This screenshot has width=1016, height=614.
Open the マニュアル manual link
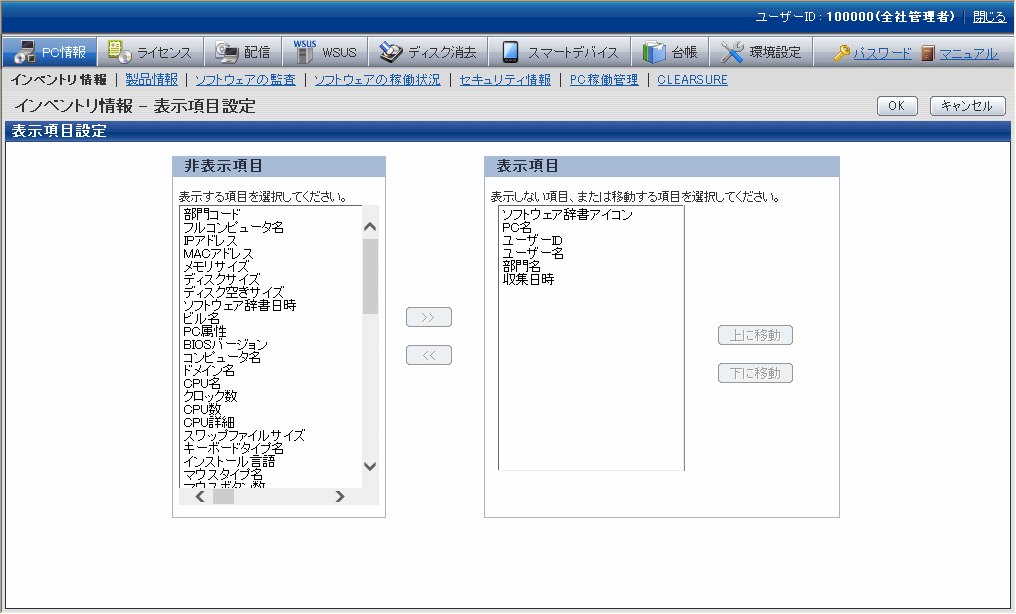[967, 54]
